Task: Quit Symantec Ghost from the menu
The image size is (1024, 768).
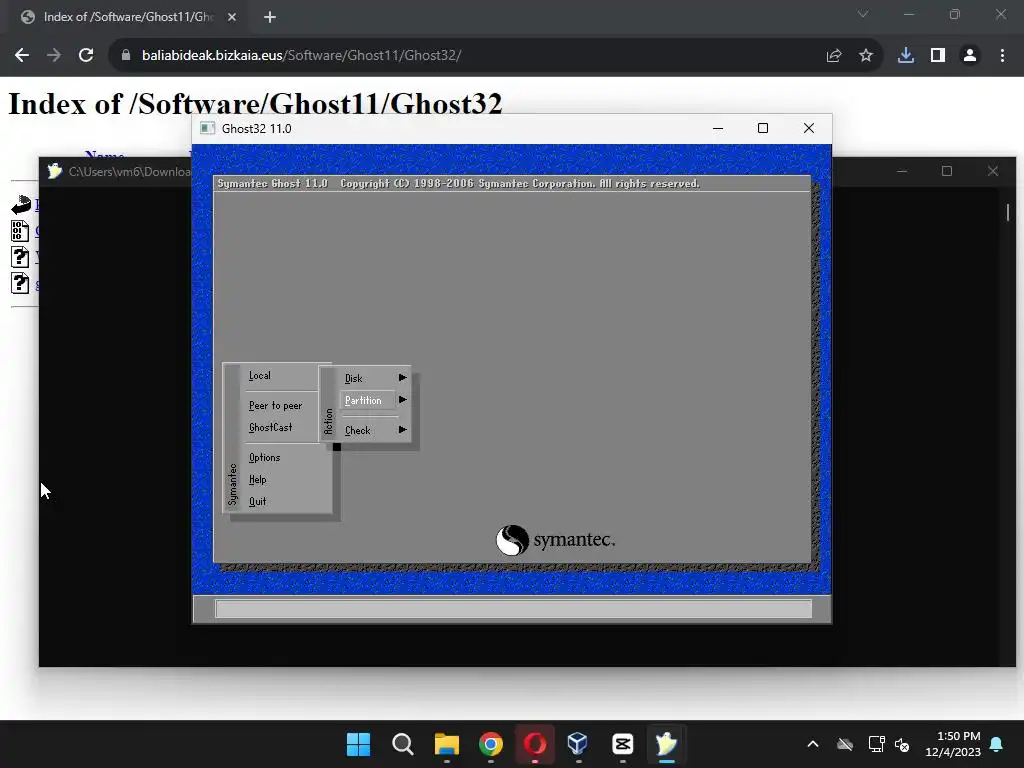Action: [257, 502]
